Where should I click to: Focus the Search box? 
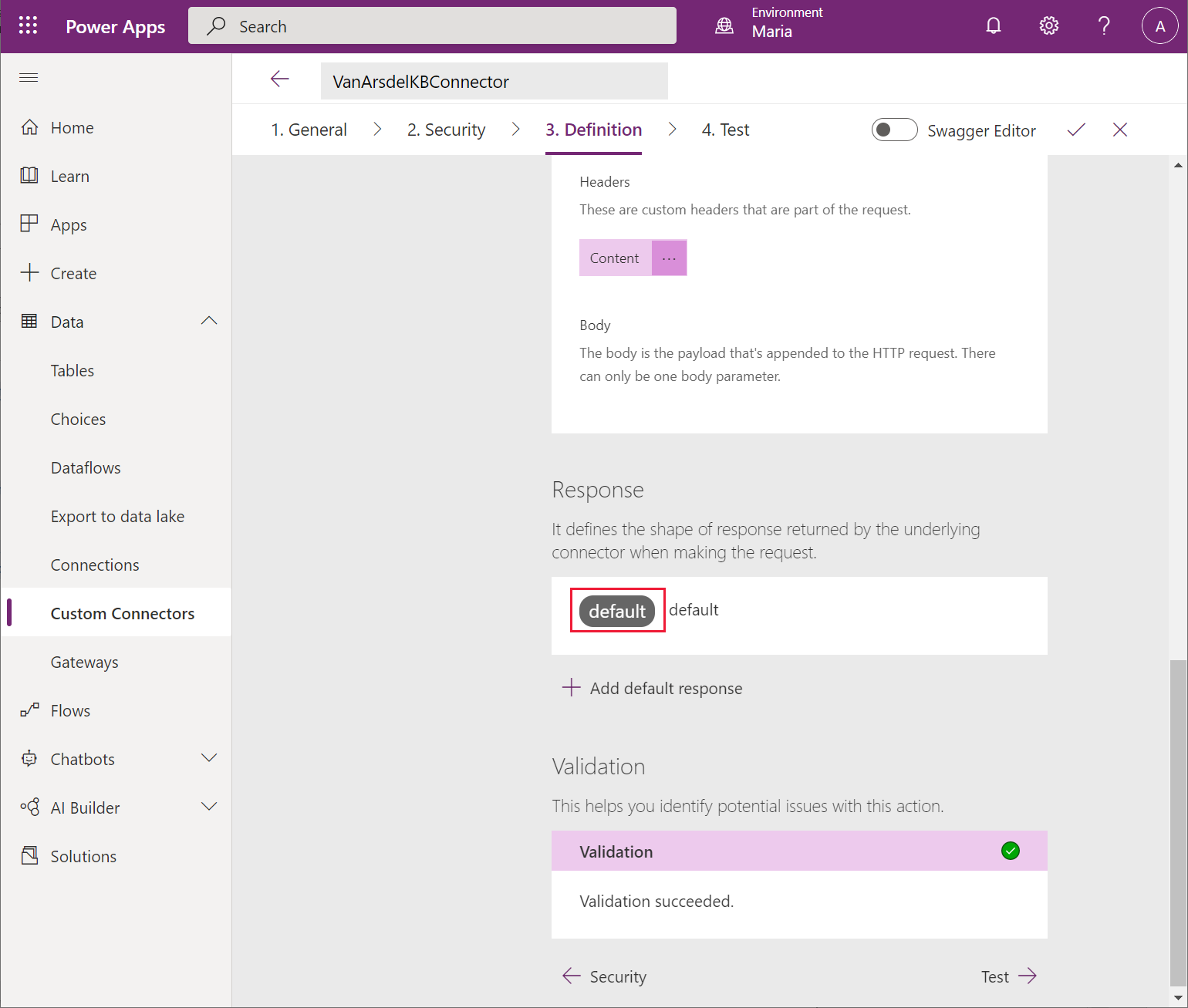point(432,26)
